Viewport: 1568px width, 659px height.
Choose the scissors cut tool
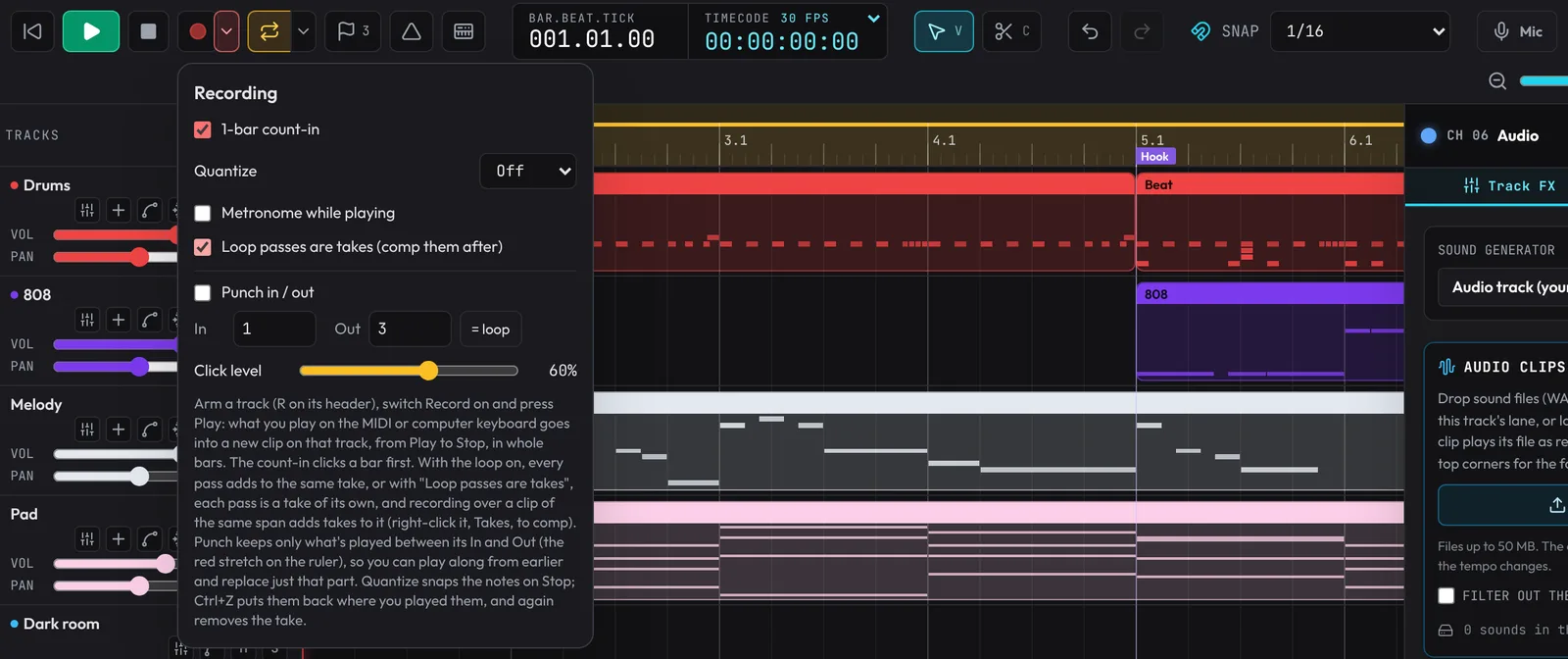click(x=1011, y=31)
